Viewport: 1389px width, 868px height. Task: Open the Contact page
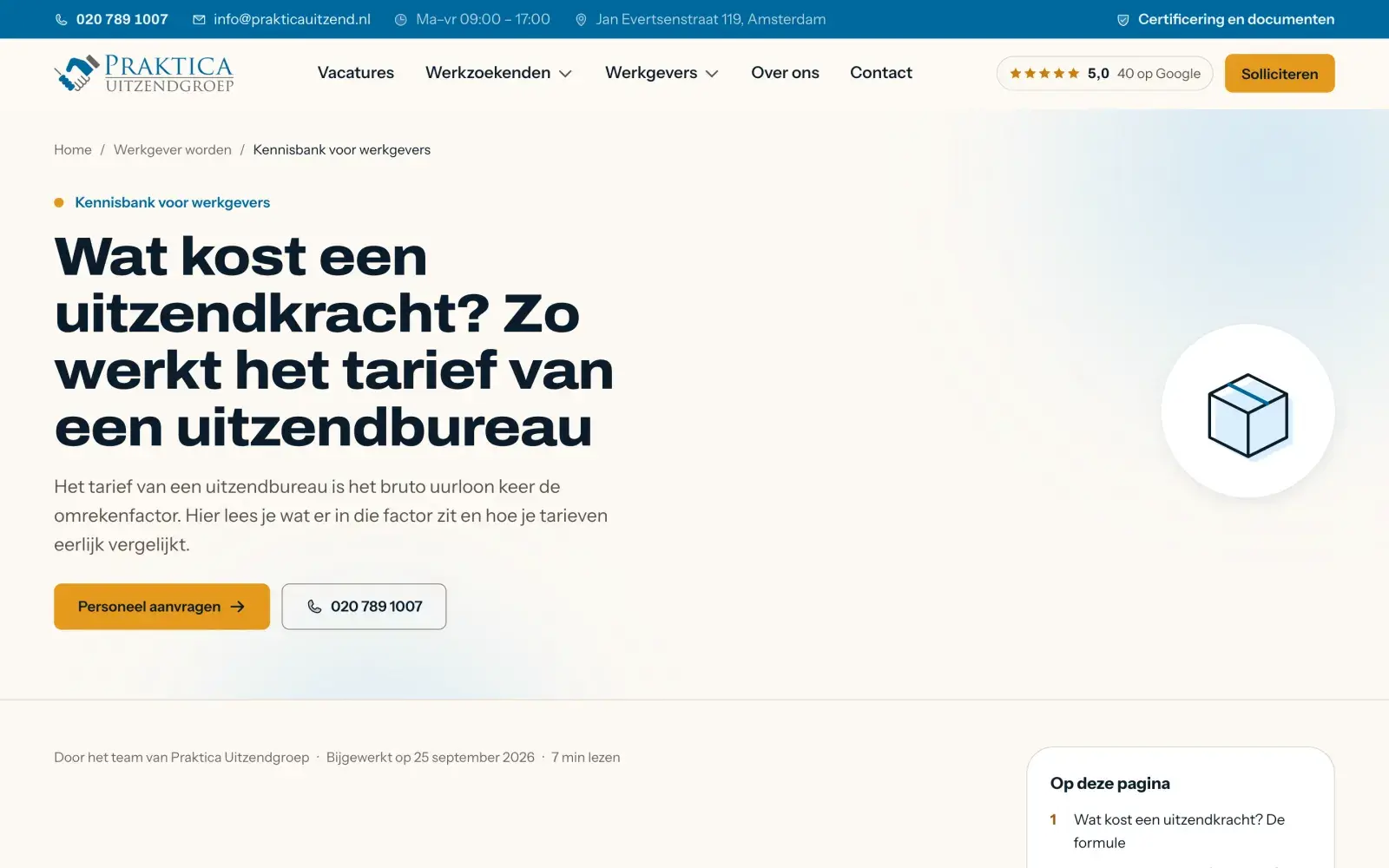coord(881,73)
